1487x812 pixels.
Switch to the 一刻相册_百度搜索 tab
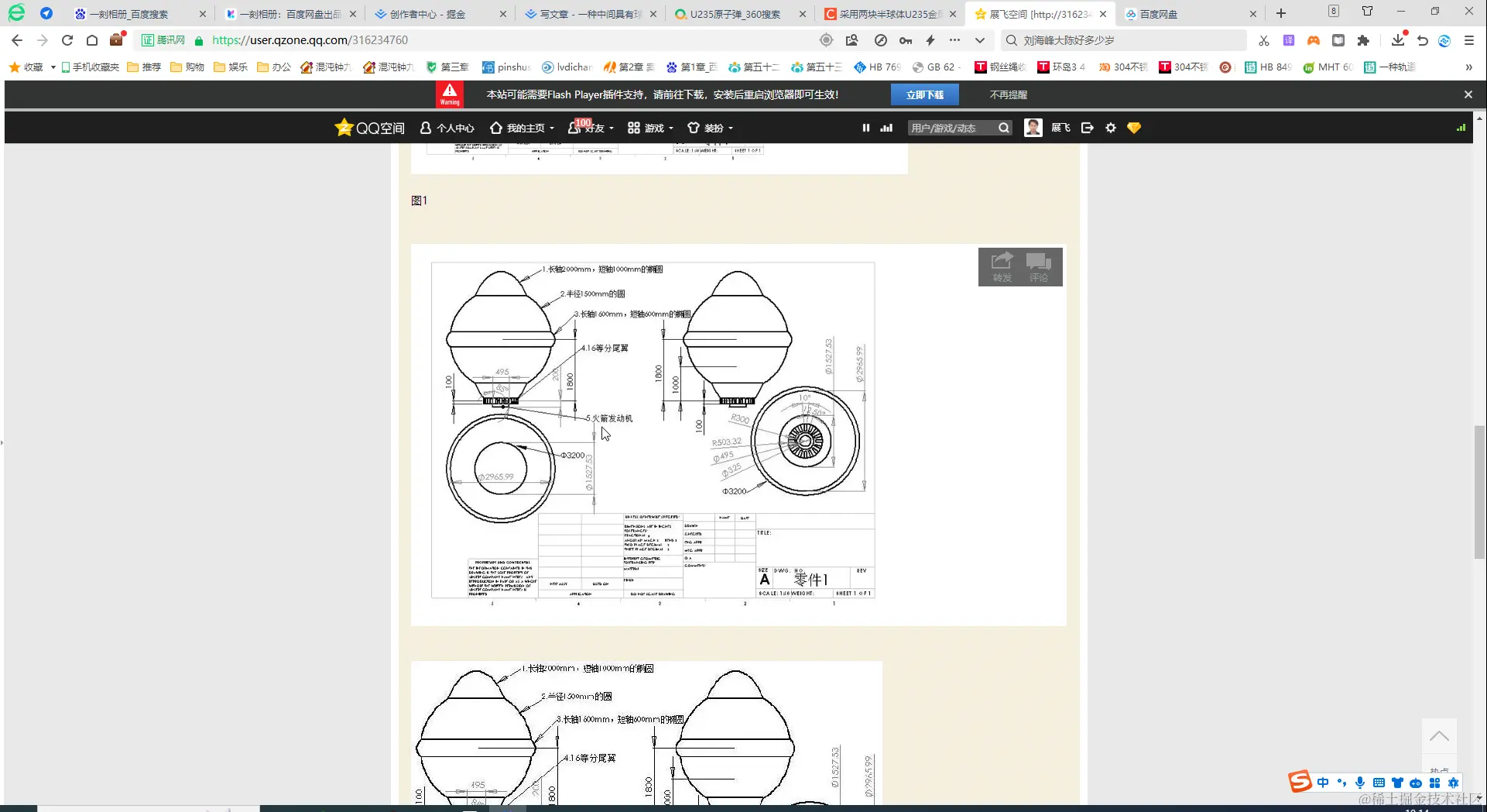[140, 14]
